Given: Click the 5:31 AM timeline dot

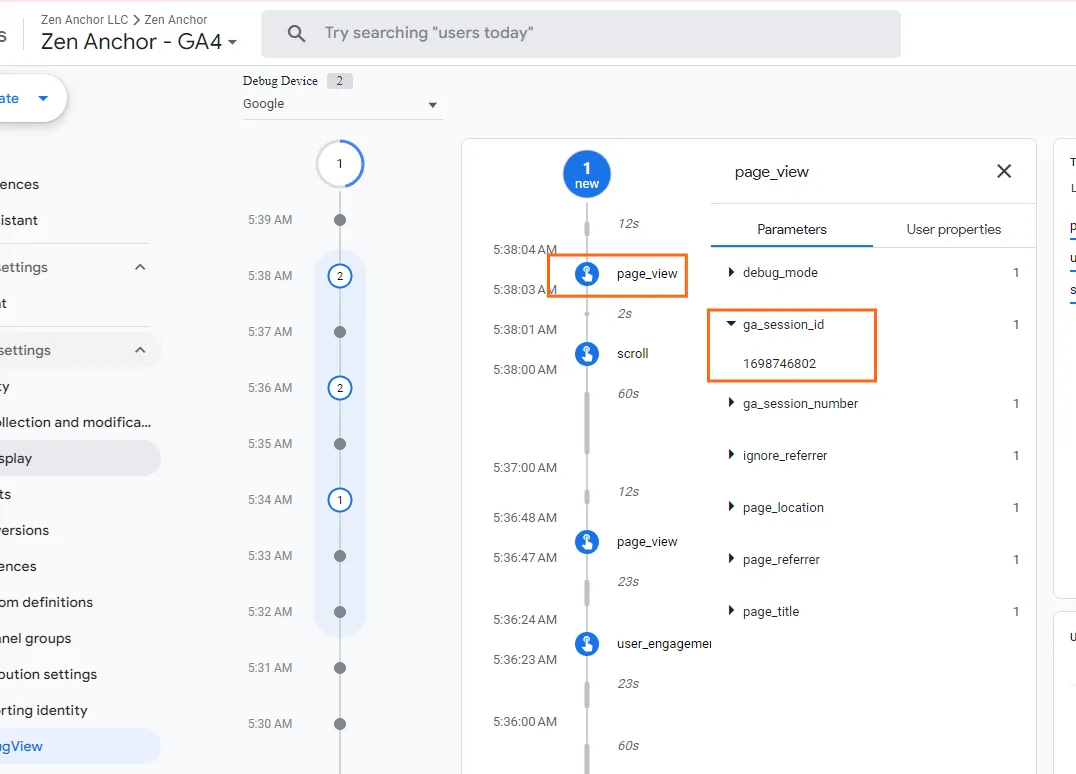Looking at the screenshot, I should click(x=340, y=668).
